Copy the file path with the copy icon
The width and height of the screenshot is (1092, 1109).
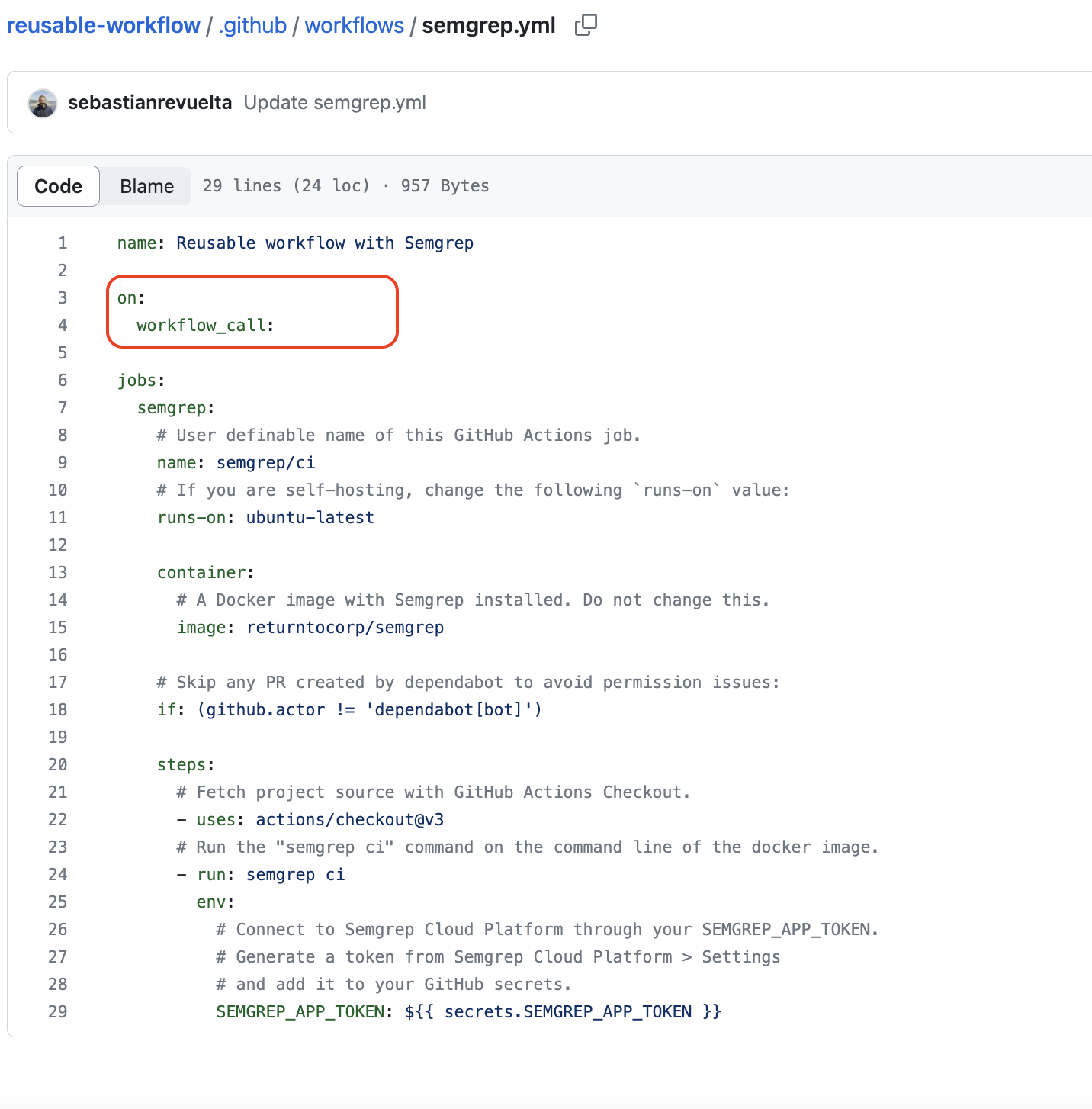coord(586,25)
